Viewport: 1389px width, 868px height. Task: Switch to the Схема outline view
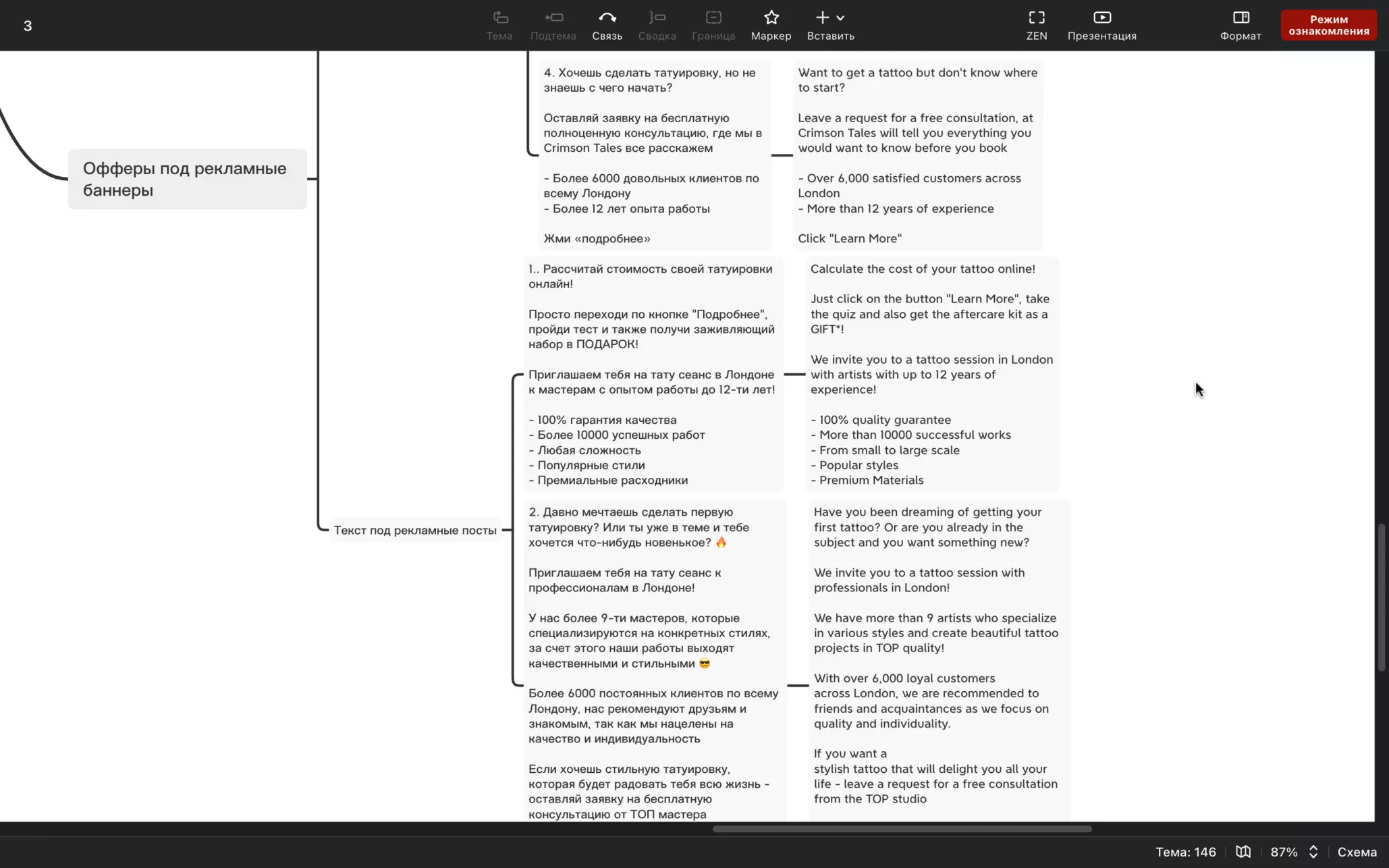click(1357, 852)
